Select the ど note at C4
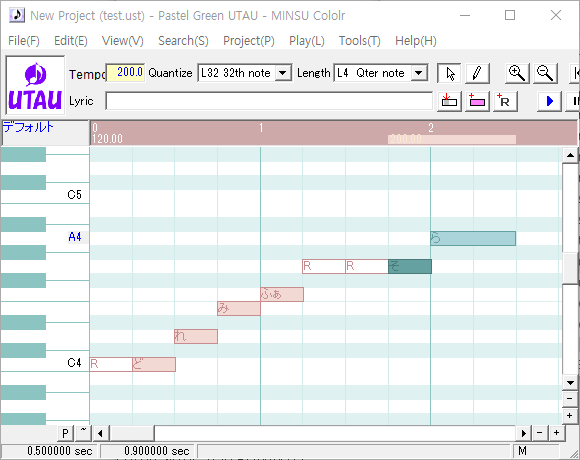 tap(154, 365)
